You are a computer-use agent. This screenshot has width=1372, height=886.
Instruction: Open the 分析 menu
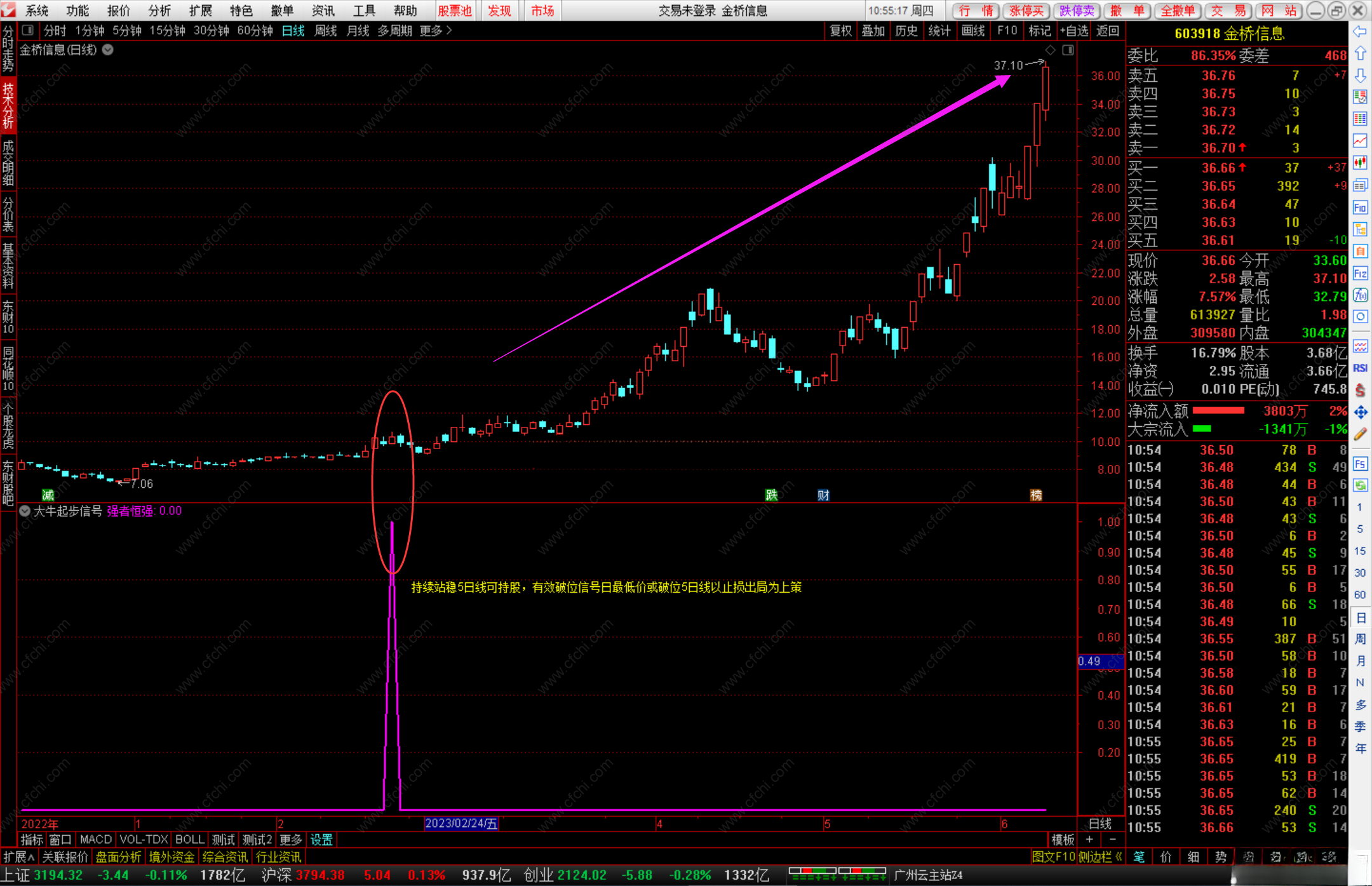pyautogui.click(x=159, y=11)
